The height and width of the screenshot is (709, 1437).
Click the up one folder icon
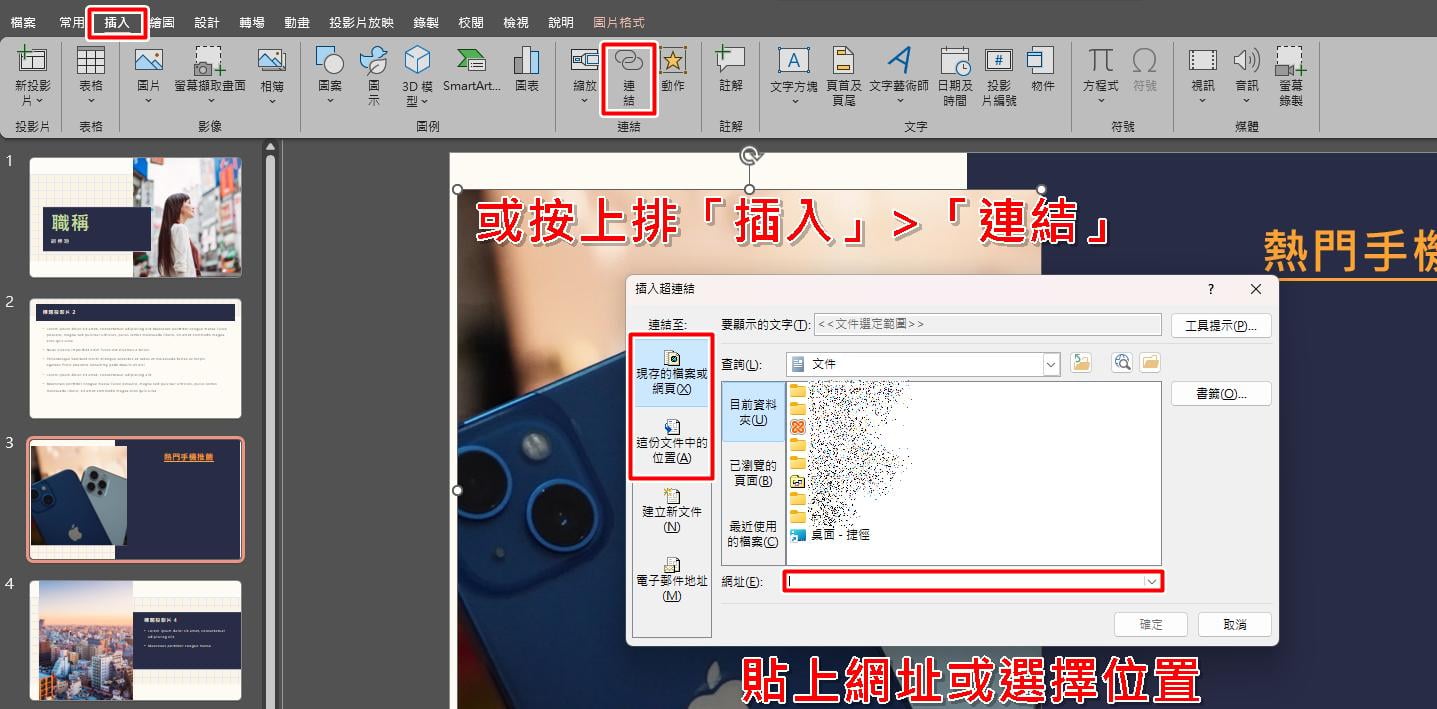pyautogui.click(x=1081, y=364)
